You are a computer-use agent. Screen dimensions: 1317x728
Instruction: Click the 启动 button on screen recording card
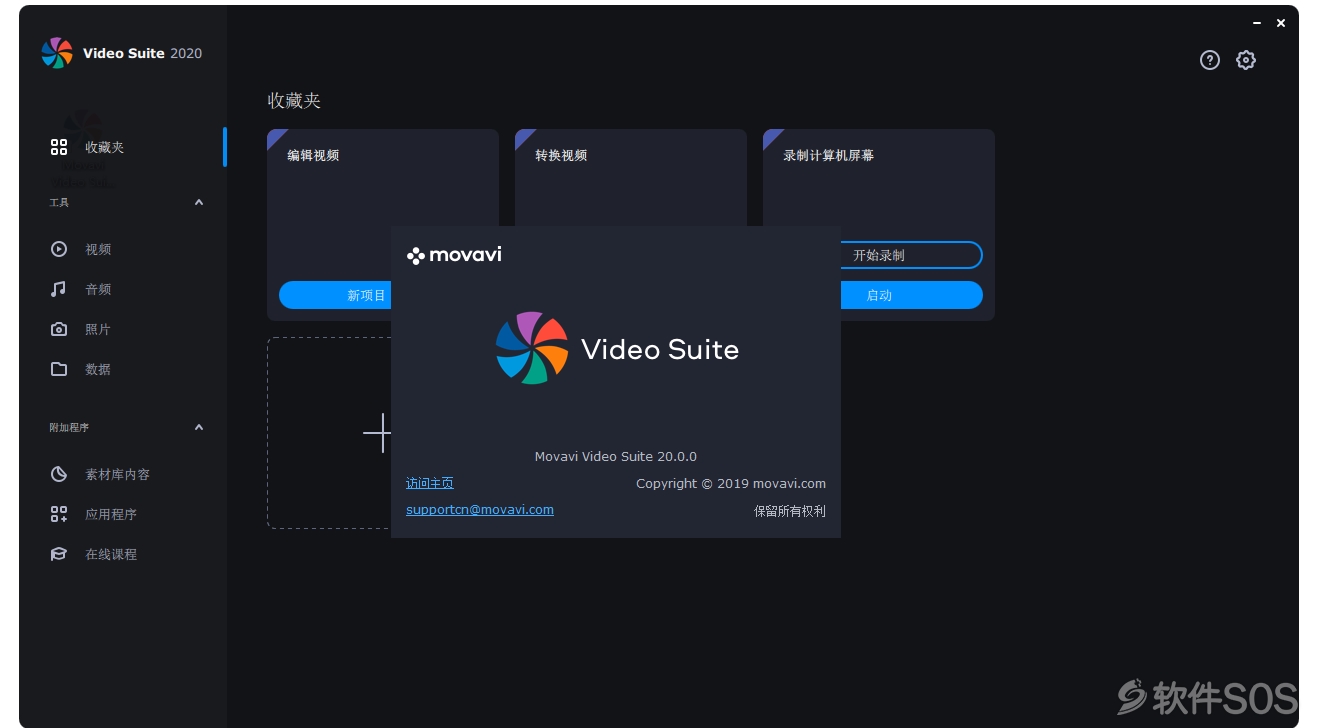point(910,295)
